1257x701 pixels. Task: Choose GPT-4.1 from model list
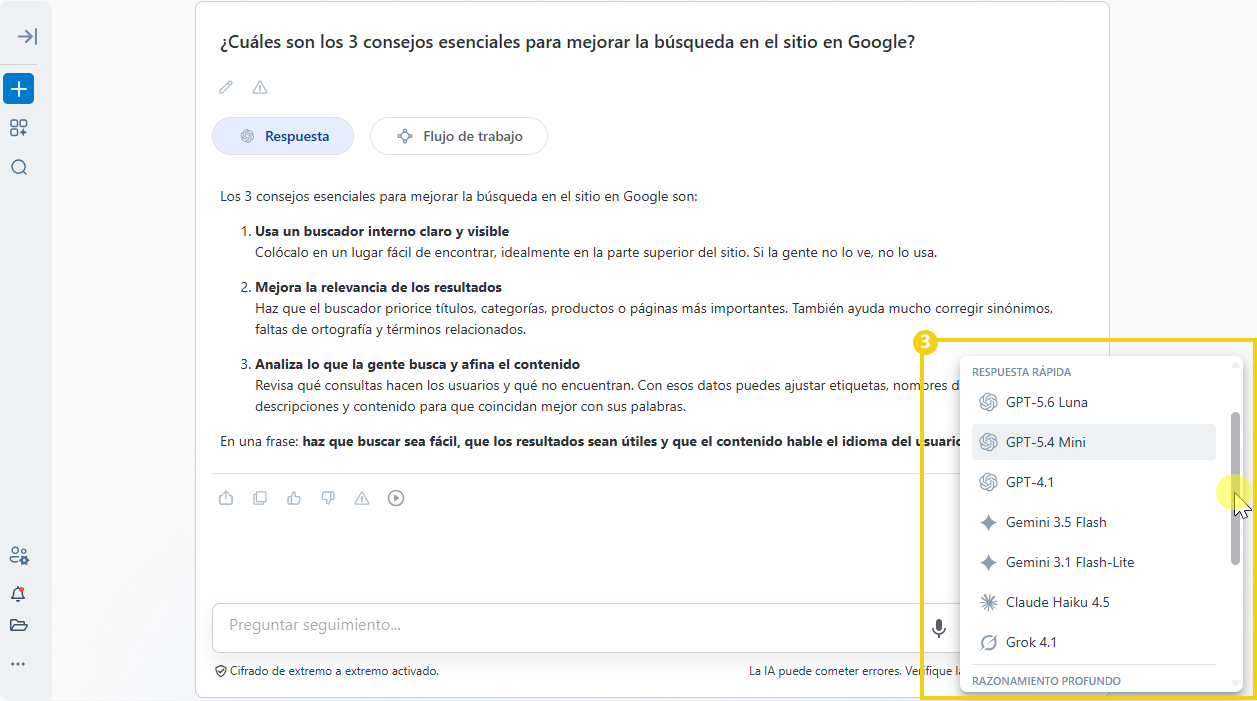[x=1094, y=482]
